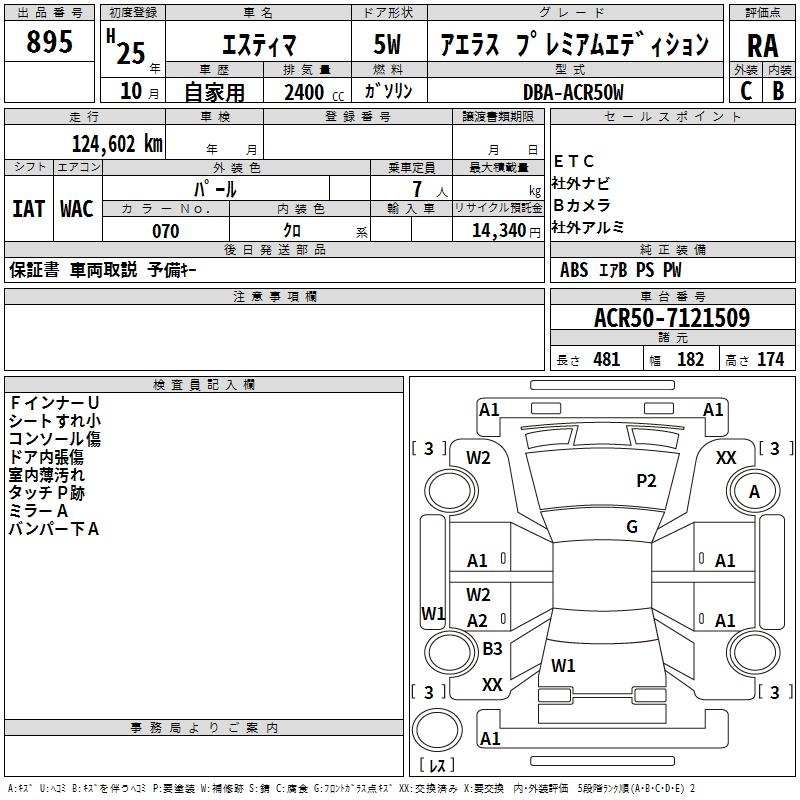800x800 pixels.
Task: Click the circled A wheel mark
Action: 754,492
